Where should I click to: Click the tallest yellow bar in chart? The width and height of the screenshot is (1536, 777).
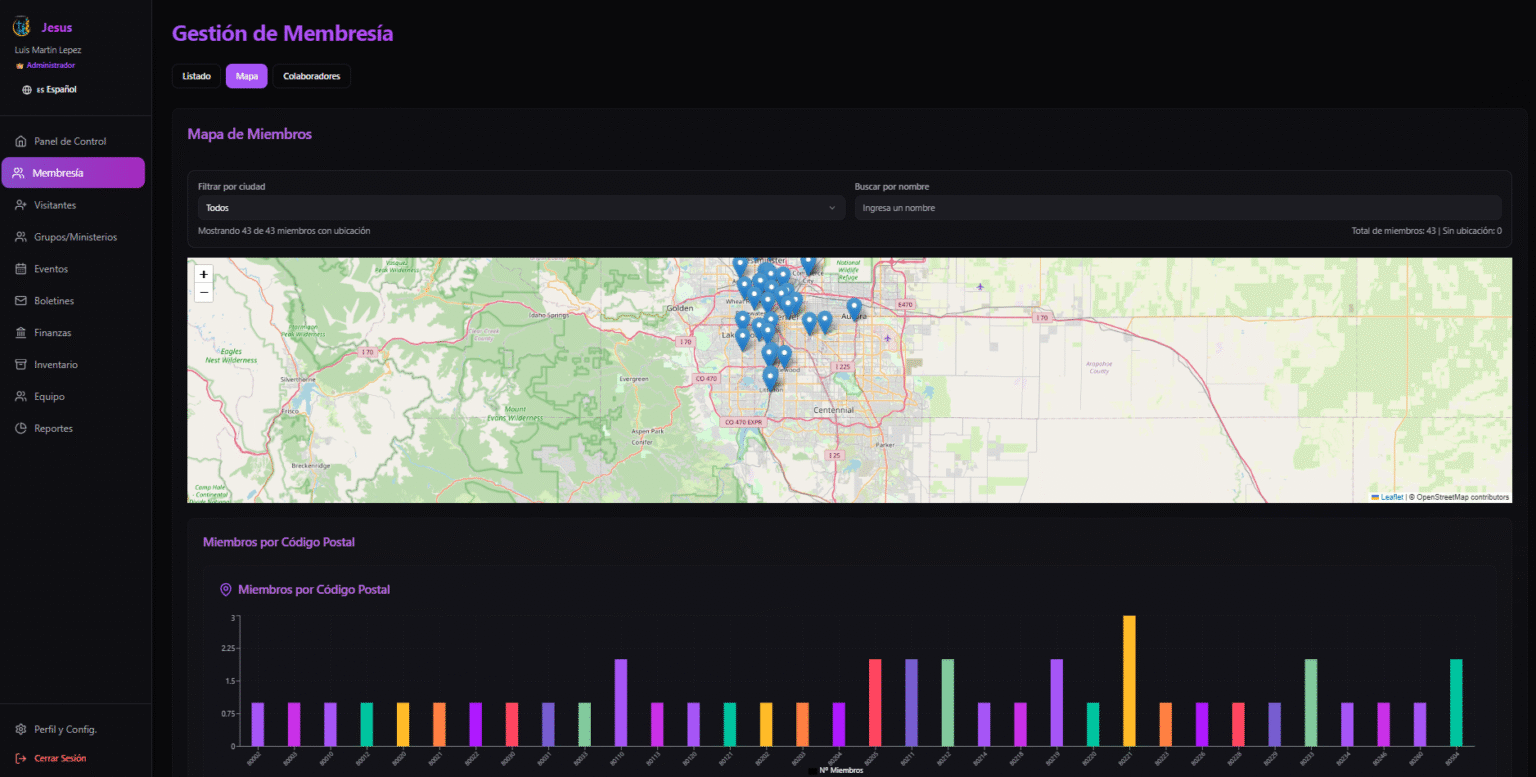coord(1129,680)
